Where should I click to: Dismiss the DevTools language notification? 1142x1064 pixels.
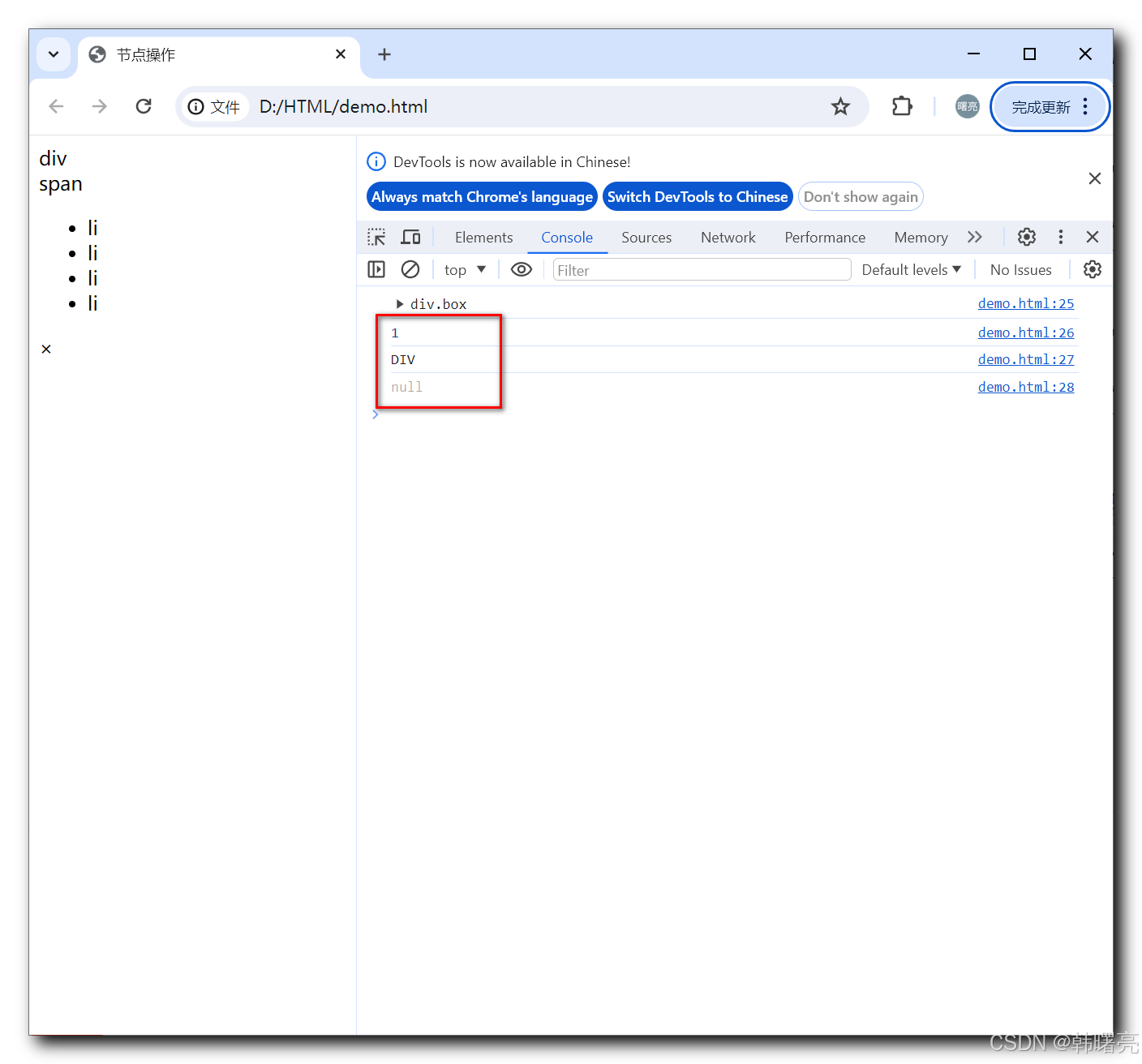[1095, 178]
